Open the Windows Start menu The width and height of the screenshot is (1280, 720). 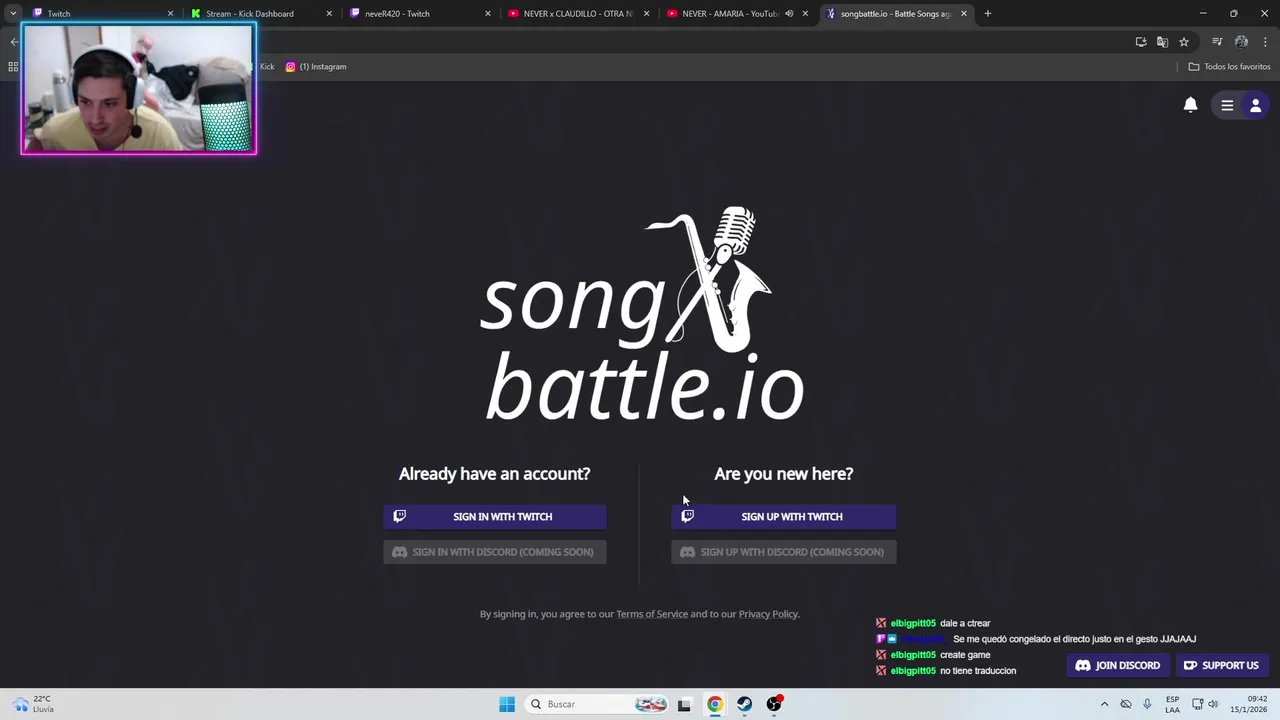507,704
